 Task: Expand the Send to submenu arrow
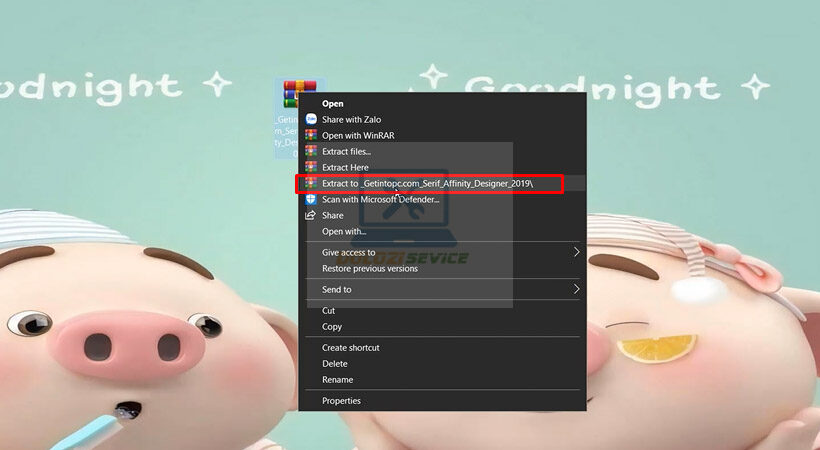tap(576, 289)
